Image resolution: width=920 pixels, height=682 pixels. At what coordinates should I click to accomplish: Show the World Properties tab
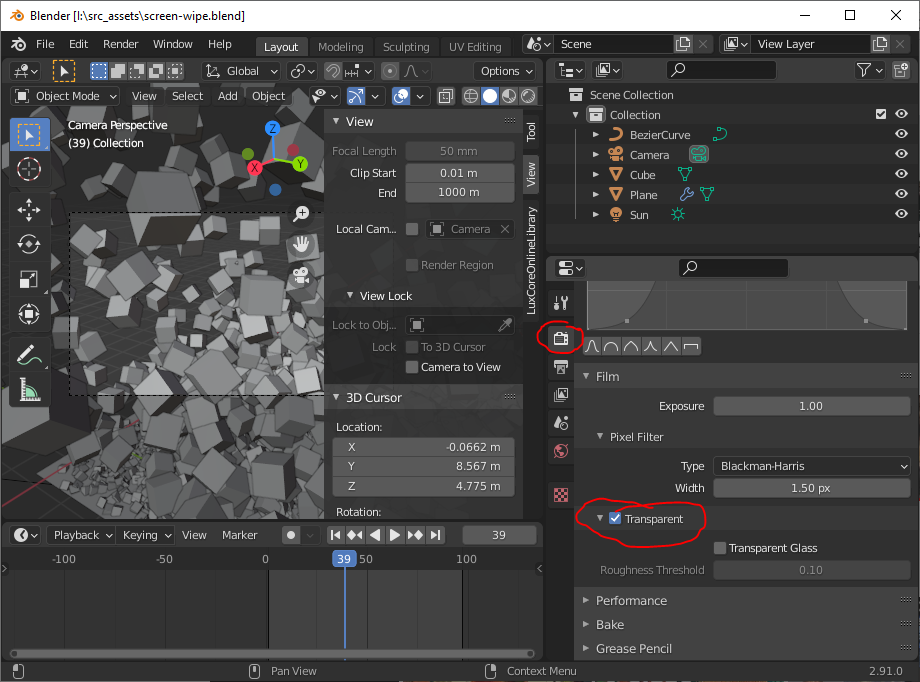pos(560,451)
